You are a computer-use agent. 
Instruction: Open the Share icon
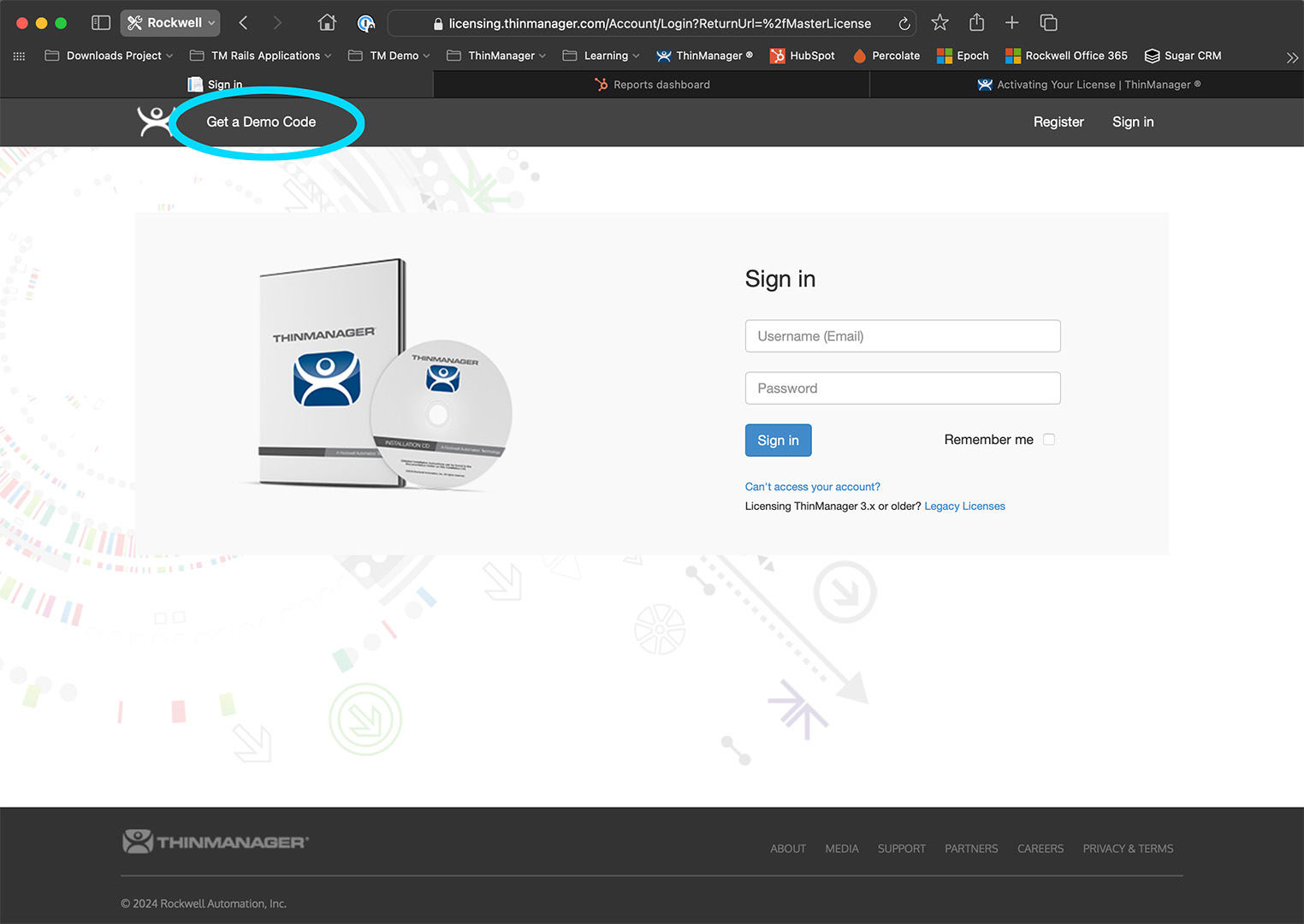(x=976, y=22)
